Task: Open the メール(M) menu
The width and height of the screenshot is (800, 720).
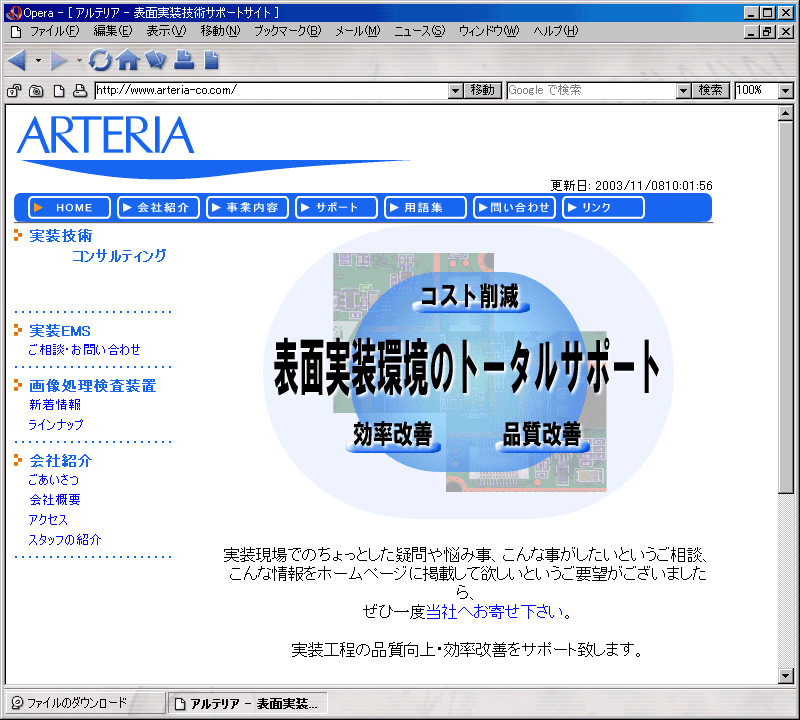Action: point(358,31)
